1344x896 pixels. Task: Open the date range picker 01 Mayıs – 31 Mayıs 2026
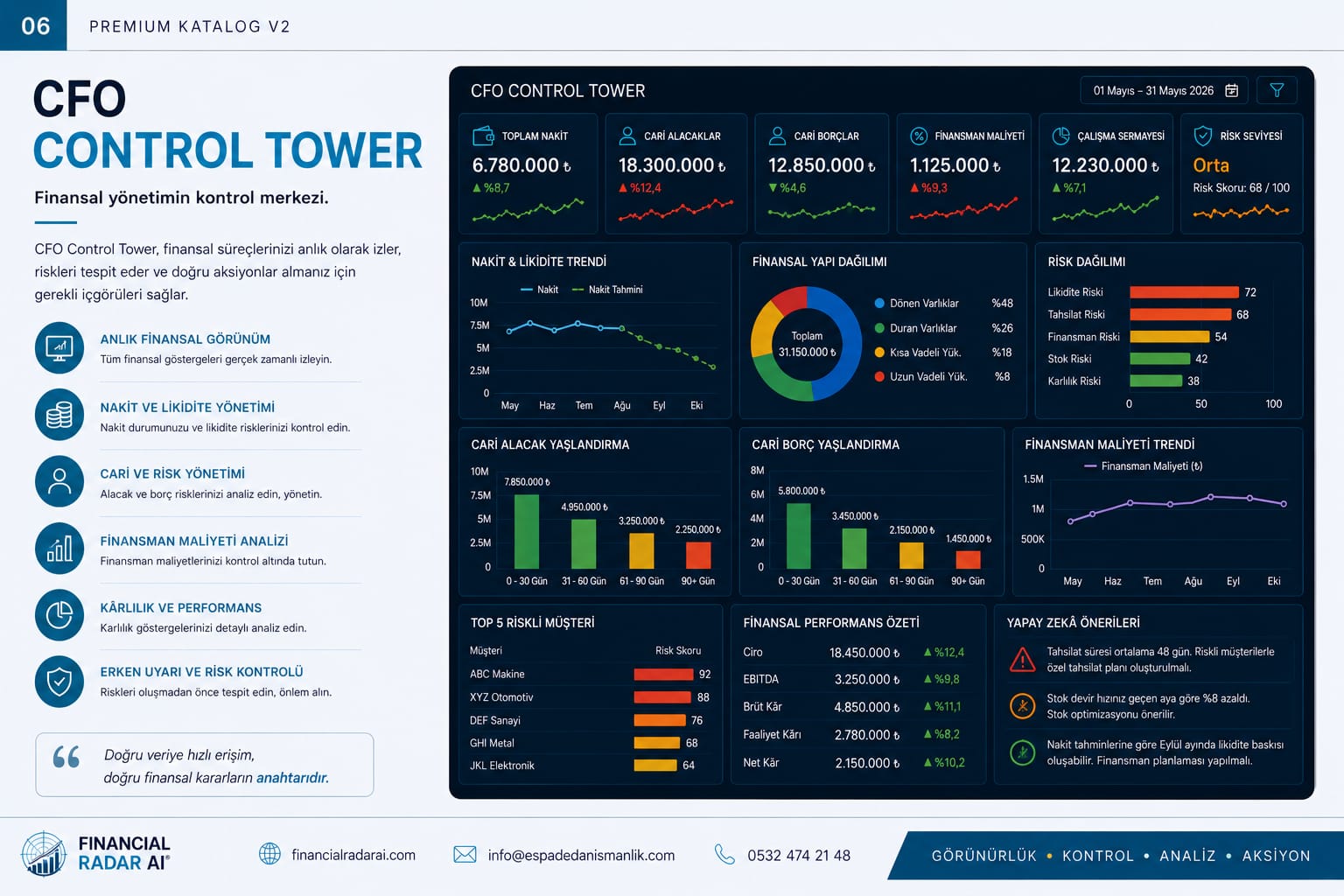[x=1164, y=90]
